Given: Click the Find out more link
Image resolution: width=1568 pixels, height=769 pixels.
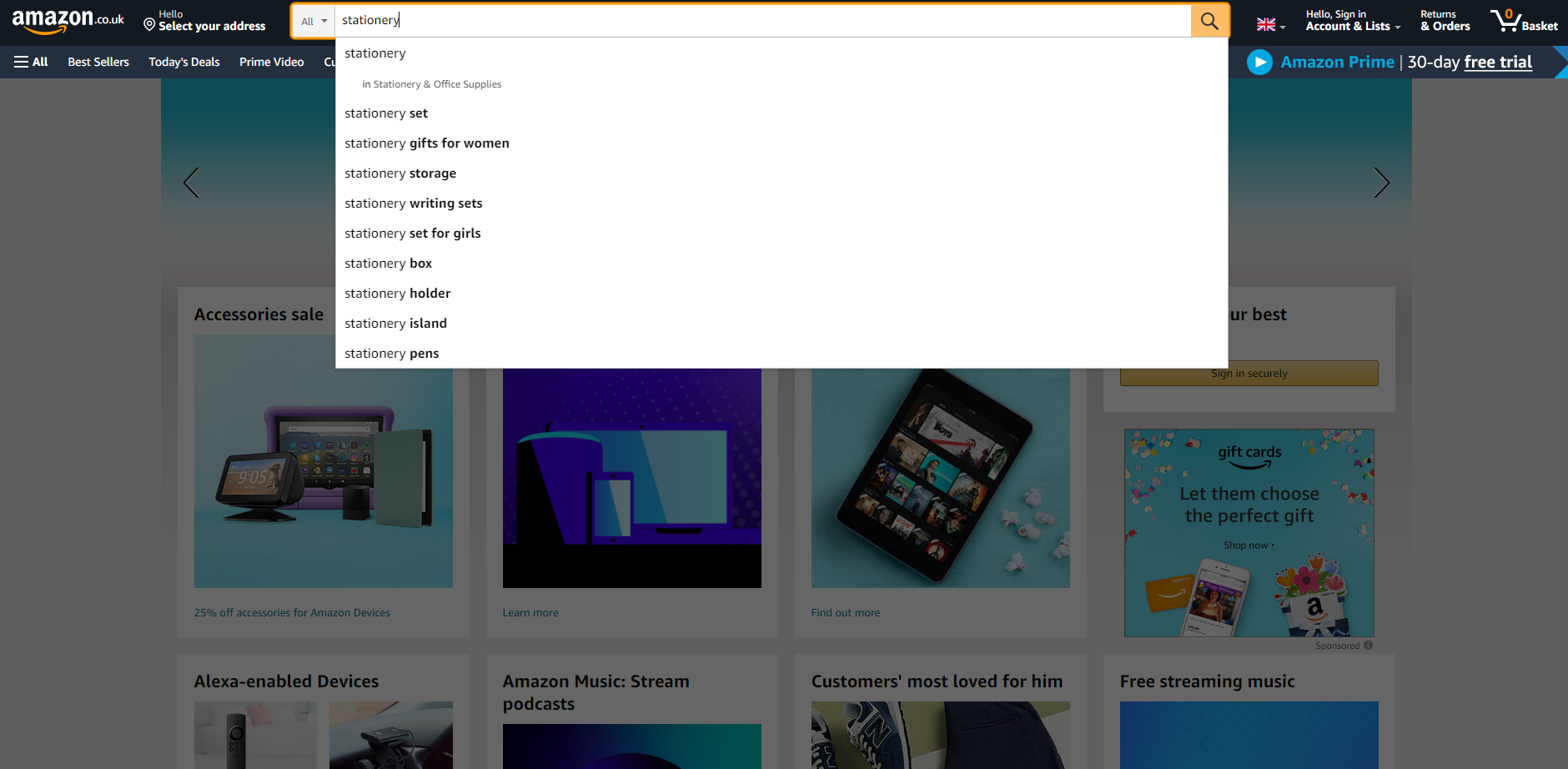Looking at the screenshot, I should coord(846,613).
